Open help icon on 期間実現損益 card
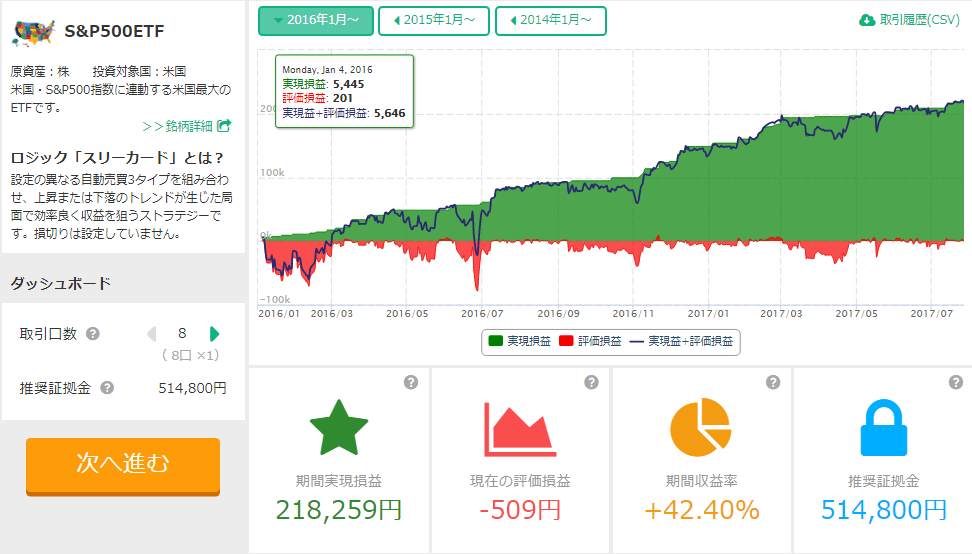 [410, 382]
